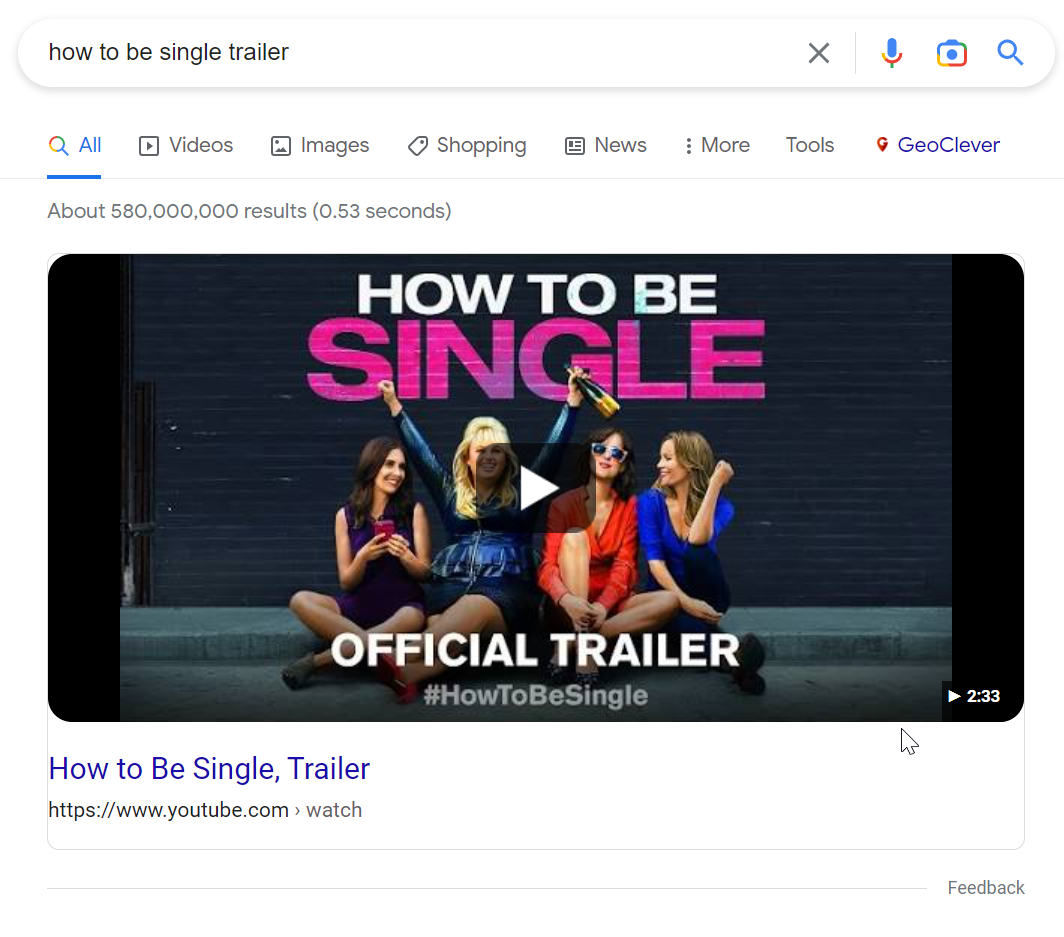Send Feedback on the result
1064x937 pixels.
(985, 887)
